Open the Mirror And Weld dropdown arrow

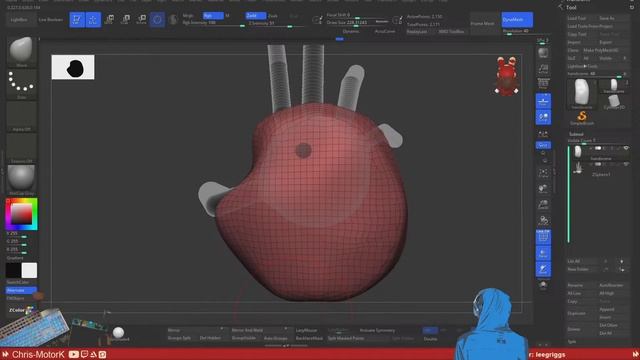286,329
